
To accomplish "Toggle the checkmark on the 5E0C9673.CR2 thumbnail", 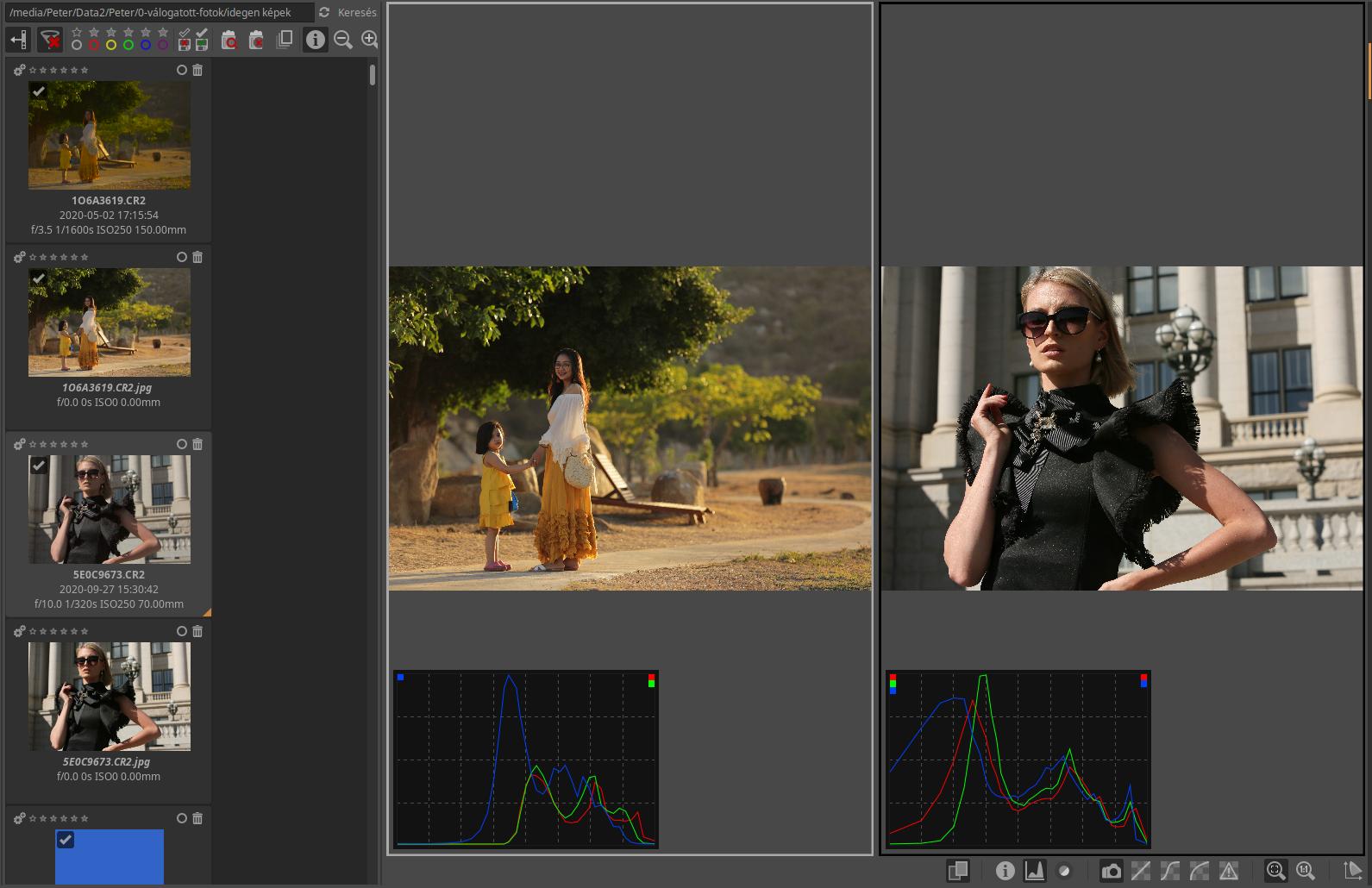I will click(39, 466).
